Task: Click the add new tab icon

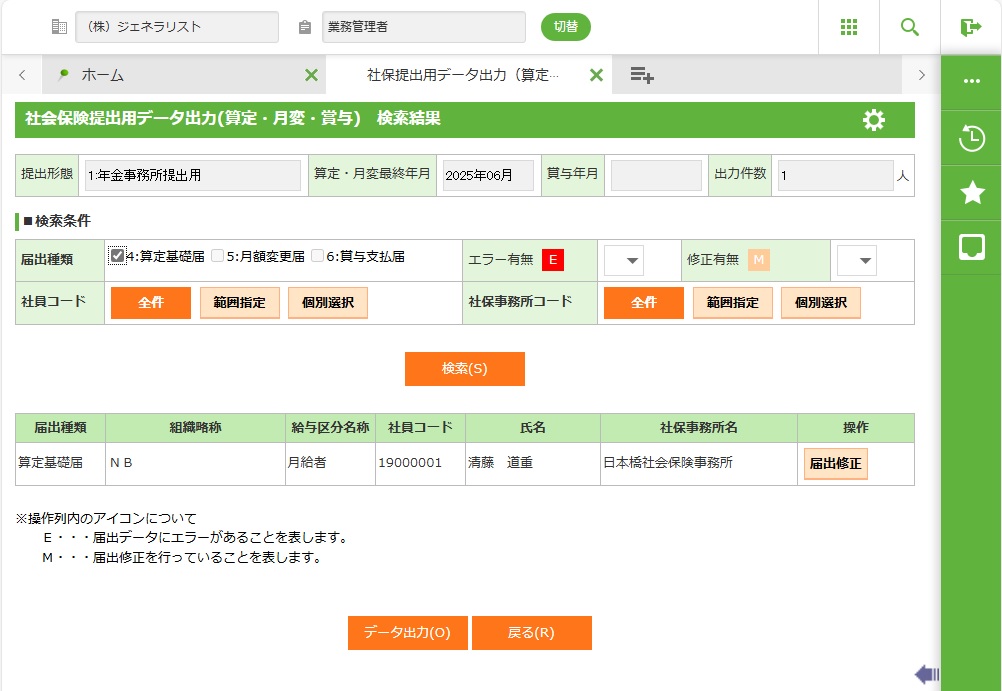Action: pyautogui.click(x=641, y=75)
